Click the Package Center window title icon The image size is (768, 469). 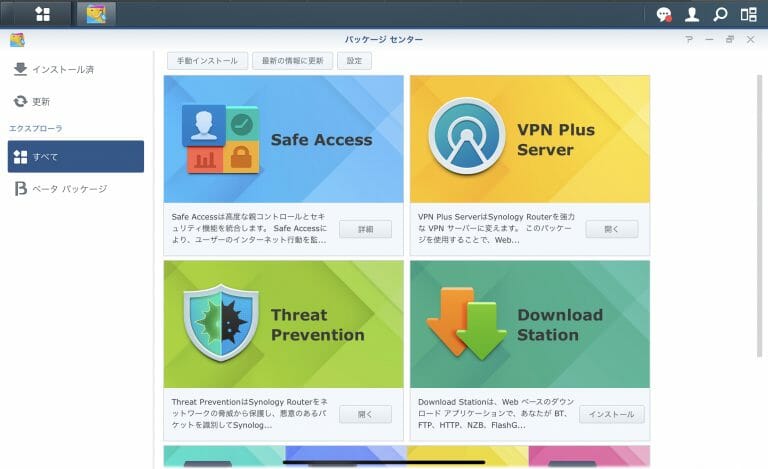17,40
